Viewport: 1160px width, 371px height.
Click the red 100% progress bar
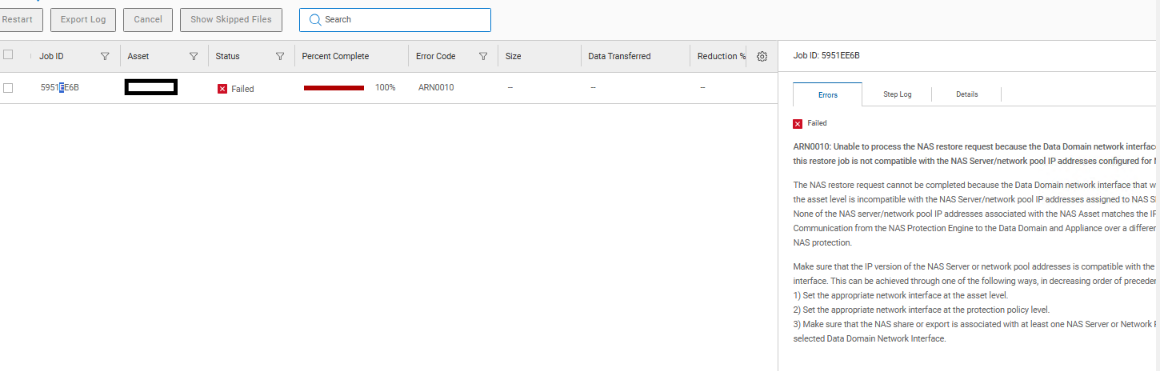[334, 87]
